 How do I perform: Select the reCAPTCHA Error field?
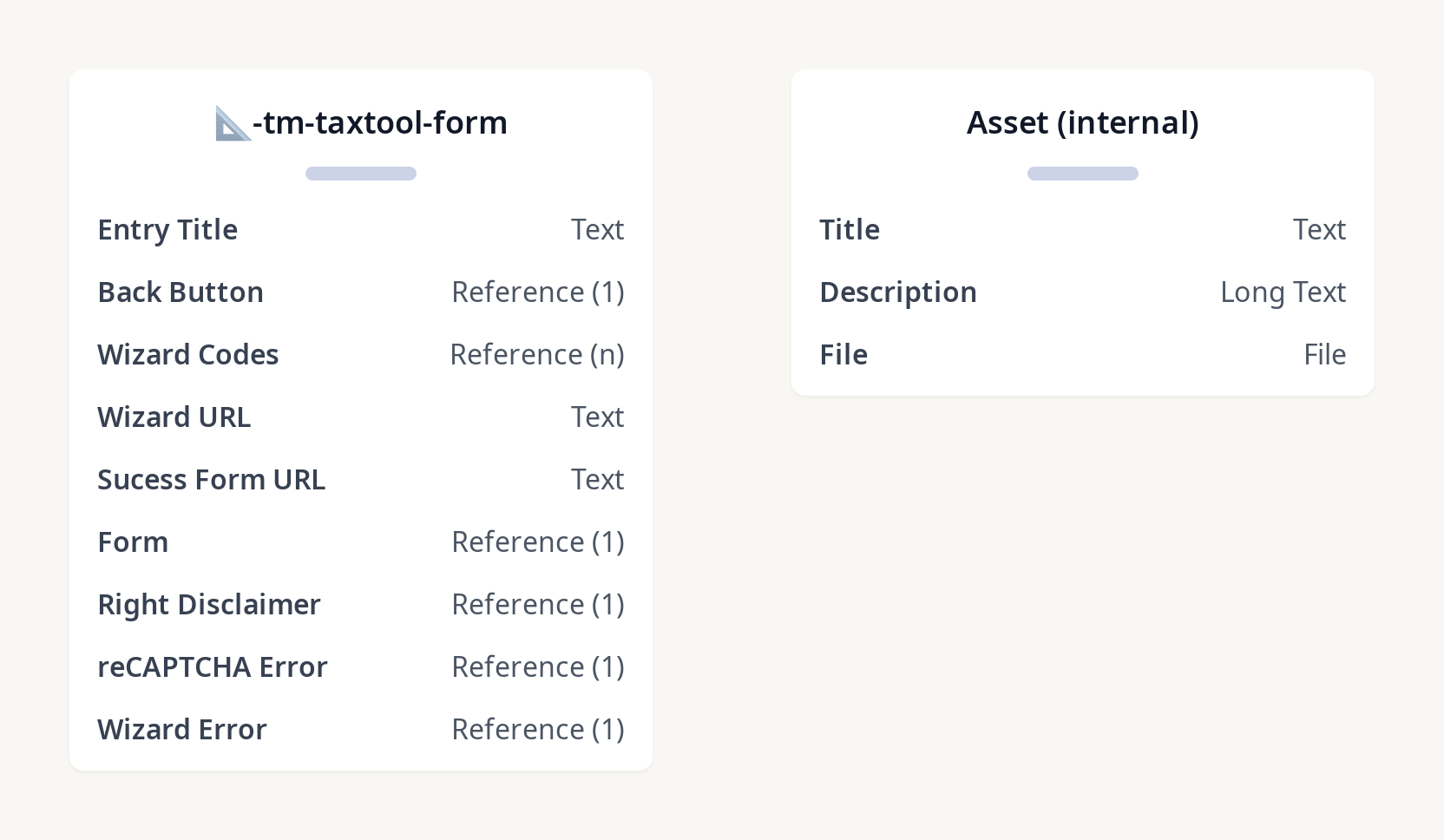coord(213,667)
